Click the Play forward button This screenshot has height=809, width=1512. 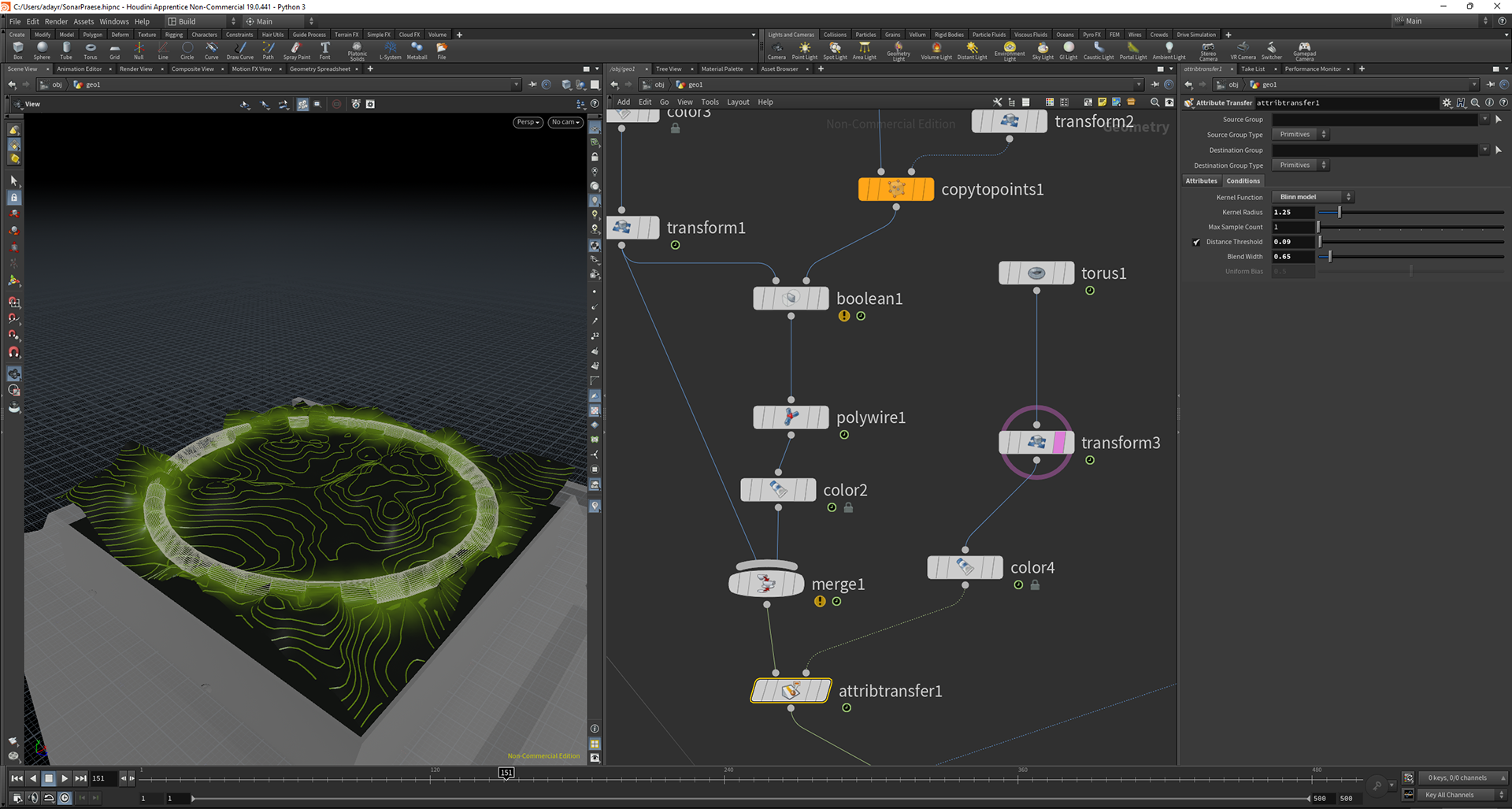point(65,778)
